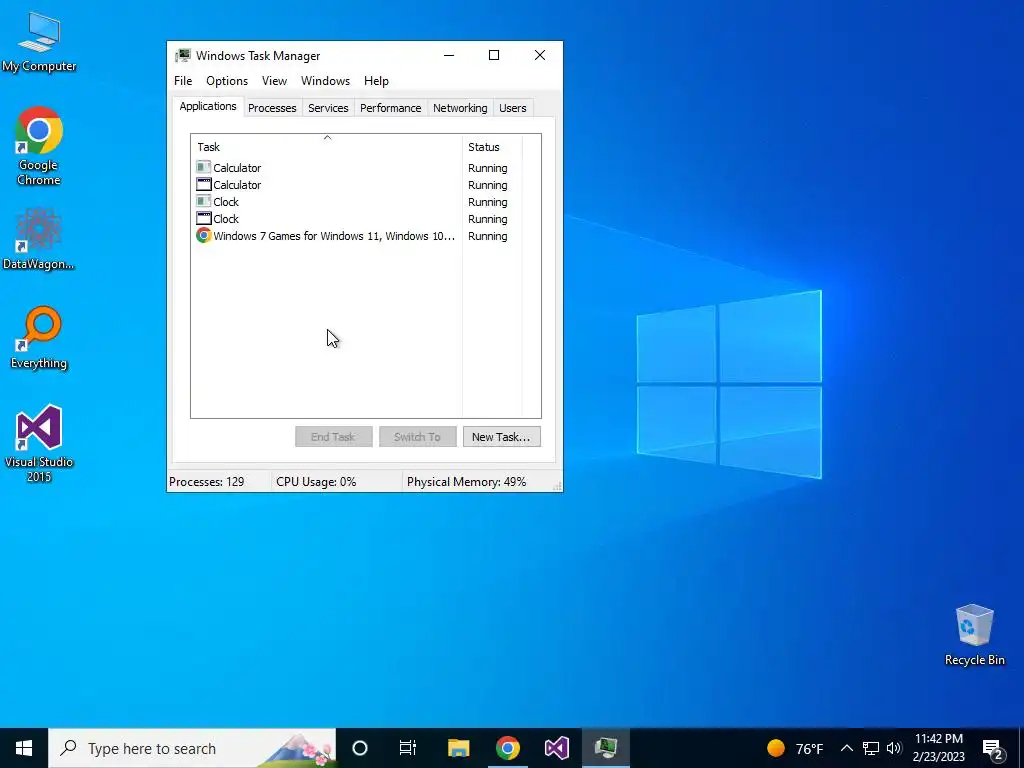Select the Recycle Bin icon
Screen dimensions: 1024x768
[x=974, y=635]
